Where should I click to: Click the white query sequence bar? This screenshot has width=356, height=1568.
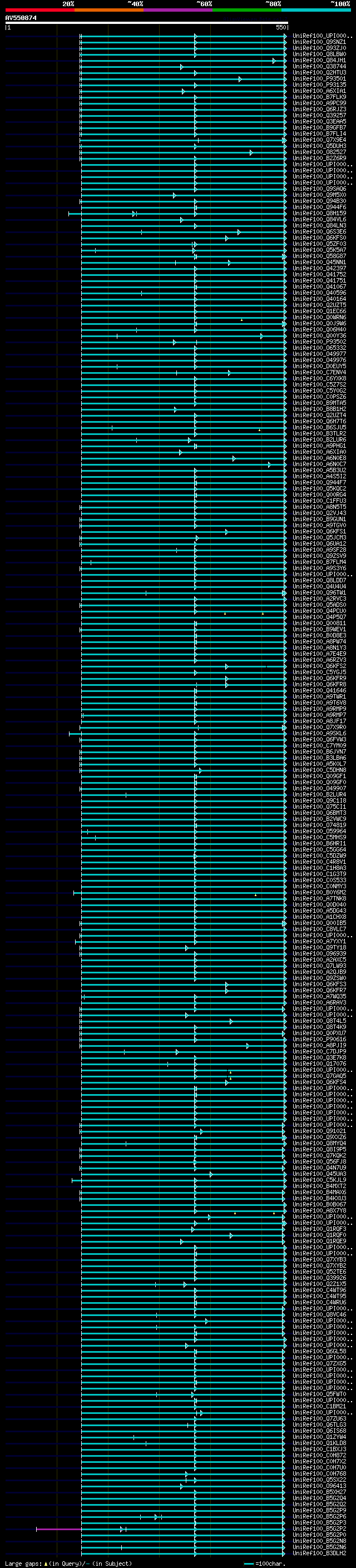tap(147, 23)
